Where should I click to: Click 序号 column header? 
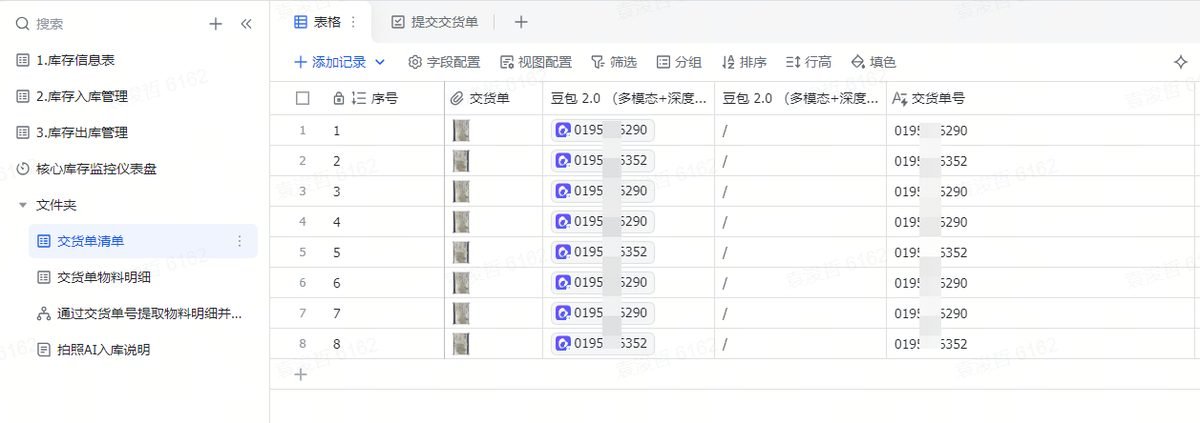tap(384, 98)
